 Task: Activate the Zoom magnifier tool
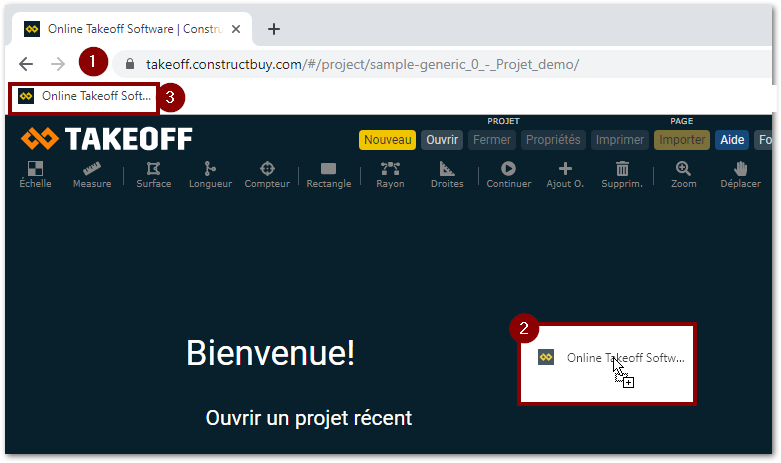pos(683,174)
